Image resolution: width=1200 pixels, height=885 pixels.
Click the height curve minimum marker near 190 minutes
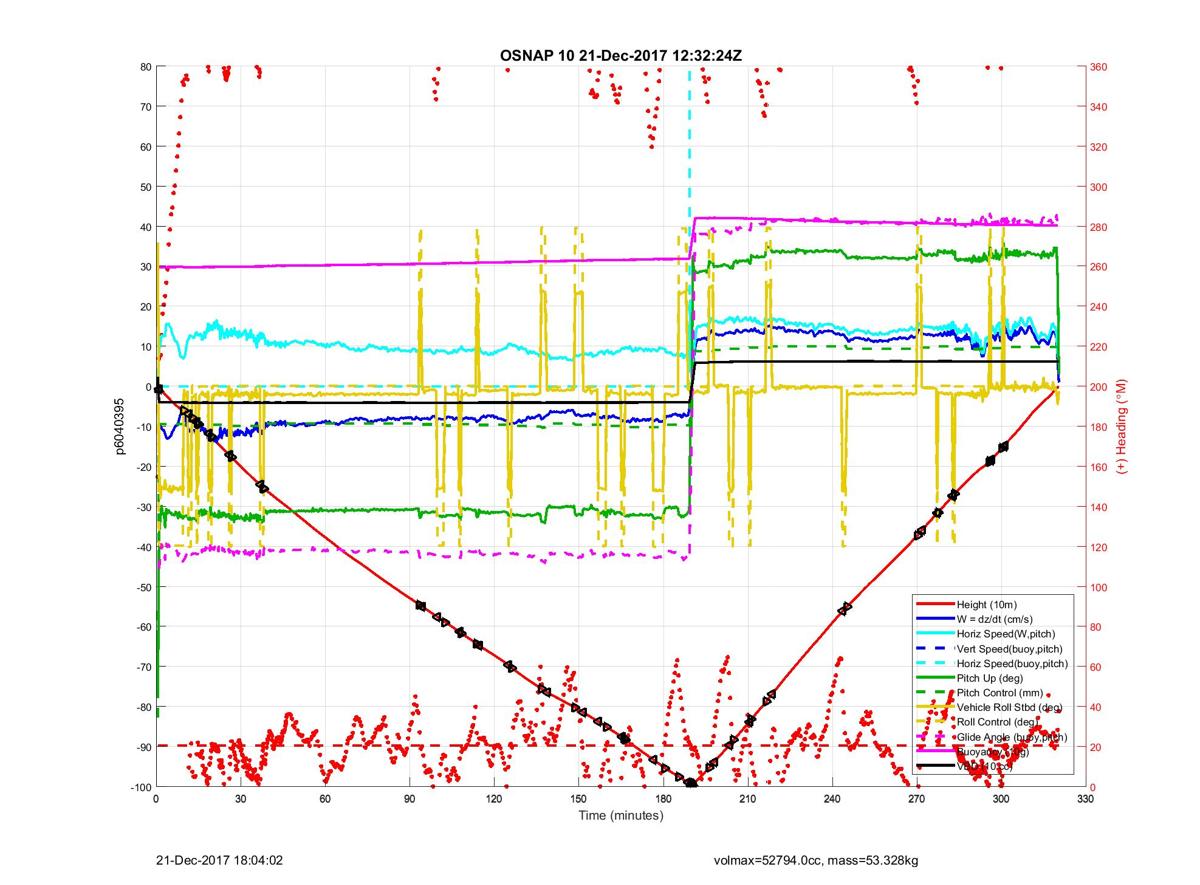[x=690, y=783]
